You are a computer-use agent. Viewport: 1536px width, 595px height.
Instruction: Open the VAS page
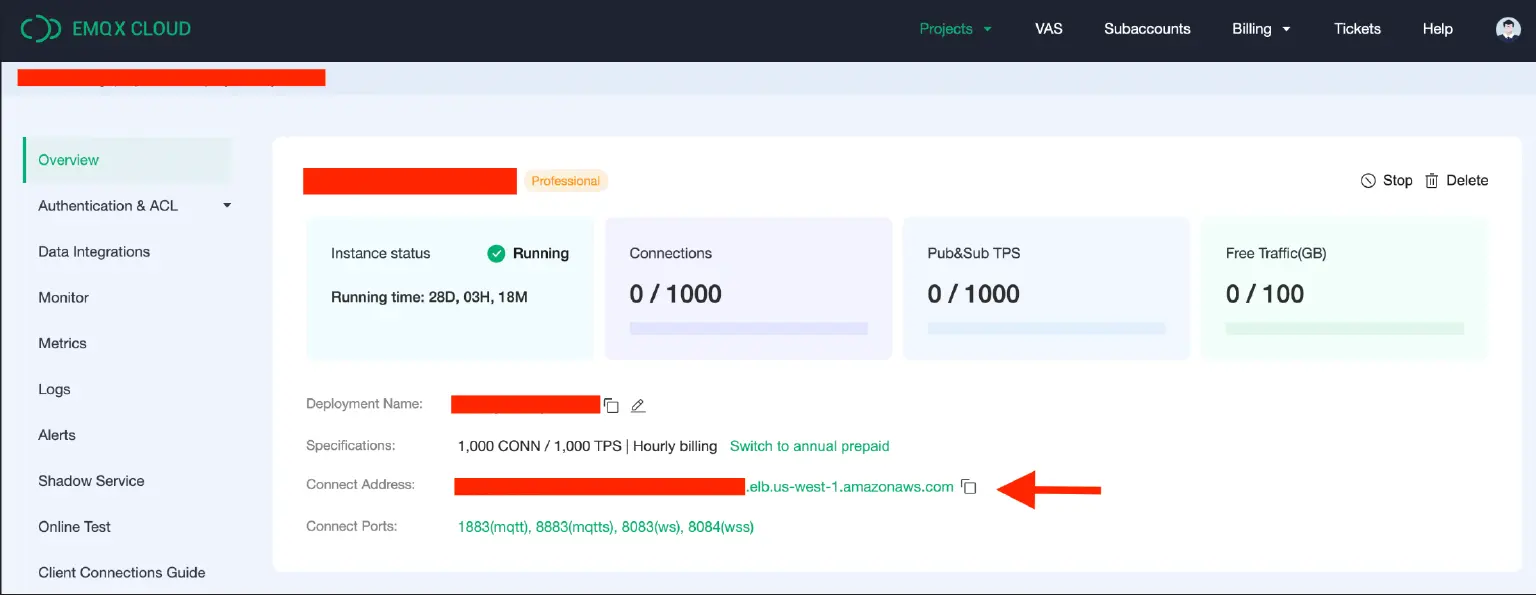coord(1048,28)
